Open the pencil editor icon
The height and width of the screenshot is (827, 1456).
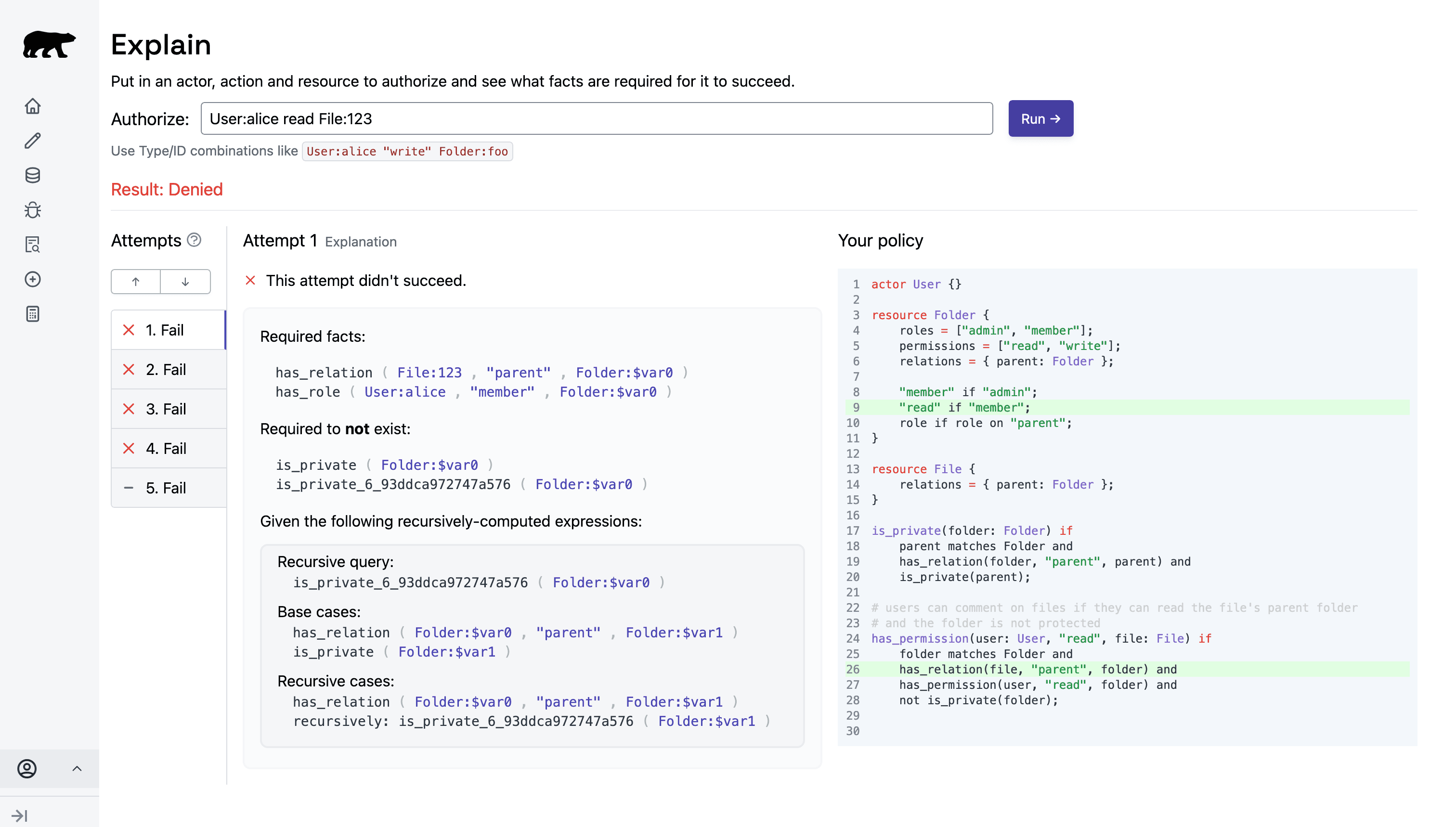pyautogui.click(x=33, y=141)
